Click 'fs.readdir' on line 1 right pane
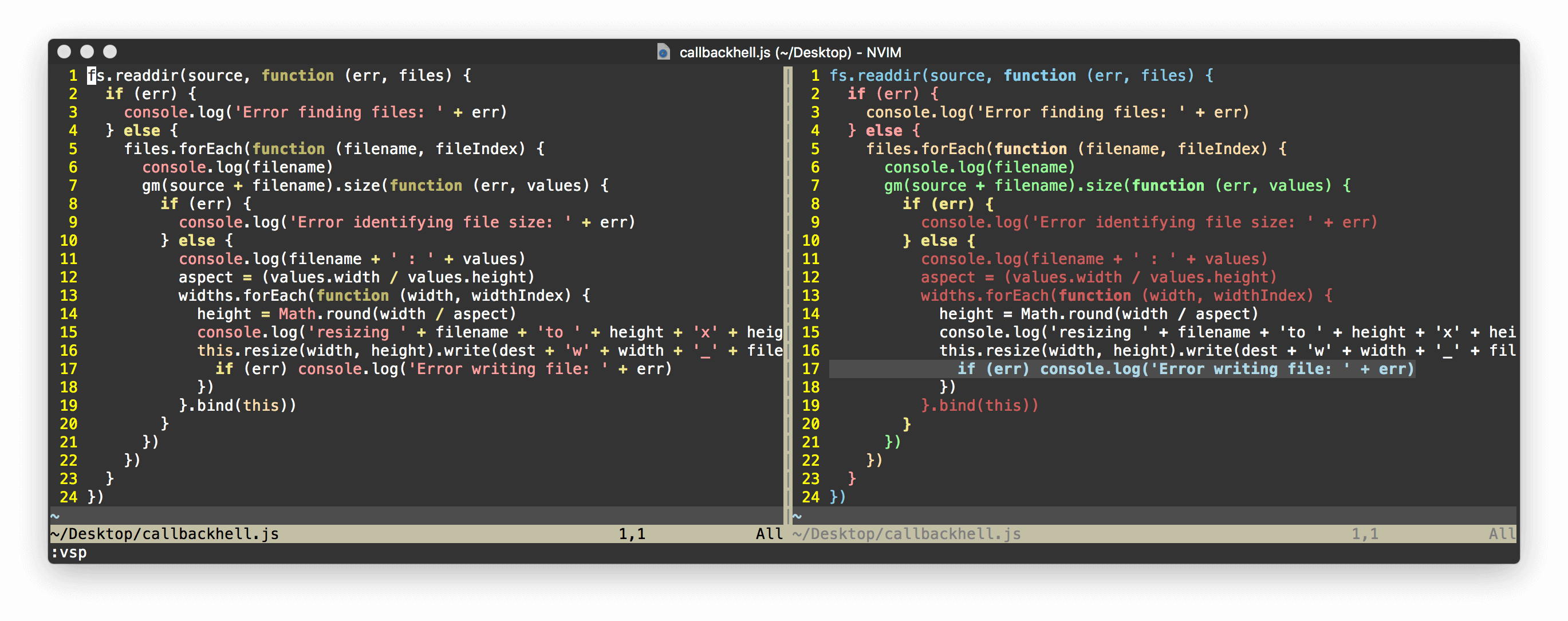Image resolution: width=1568 pixels, height=621 pixels. pos(877,76)
